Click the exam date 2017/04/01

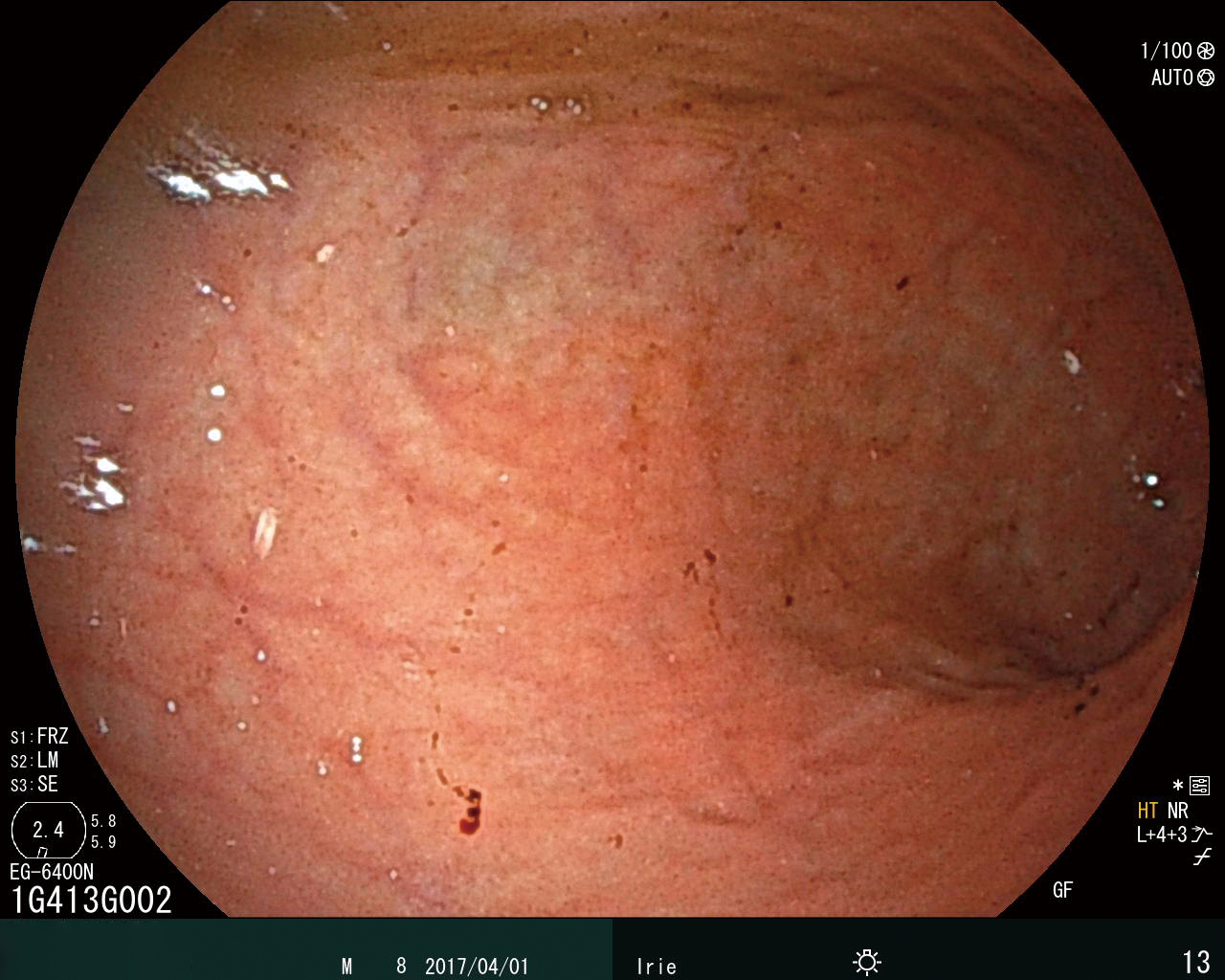coord(476,966)
